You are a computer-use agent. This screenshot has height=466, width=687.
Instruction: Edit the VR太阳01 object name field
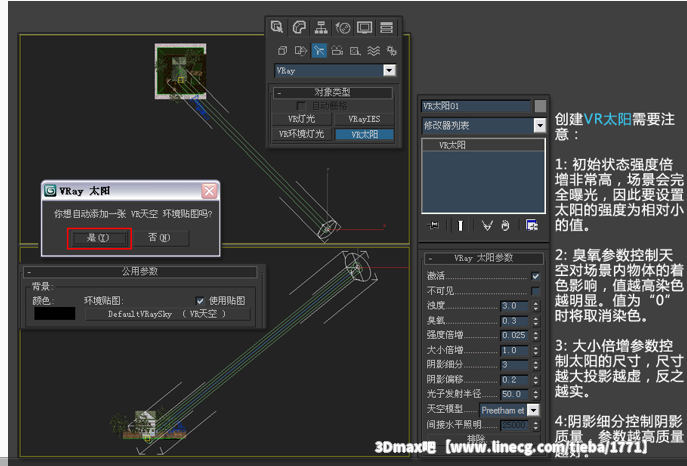tap(476, 106)
